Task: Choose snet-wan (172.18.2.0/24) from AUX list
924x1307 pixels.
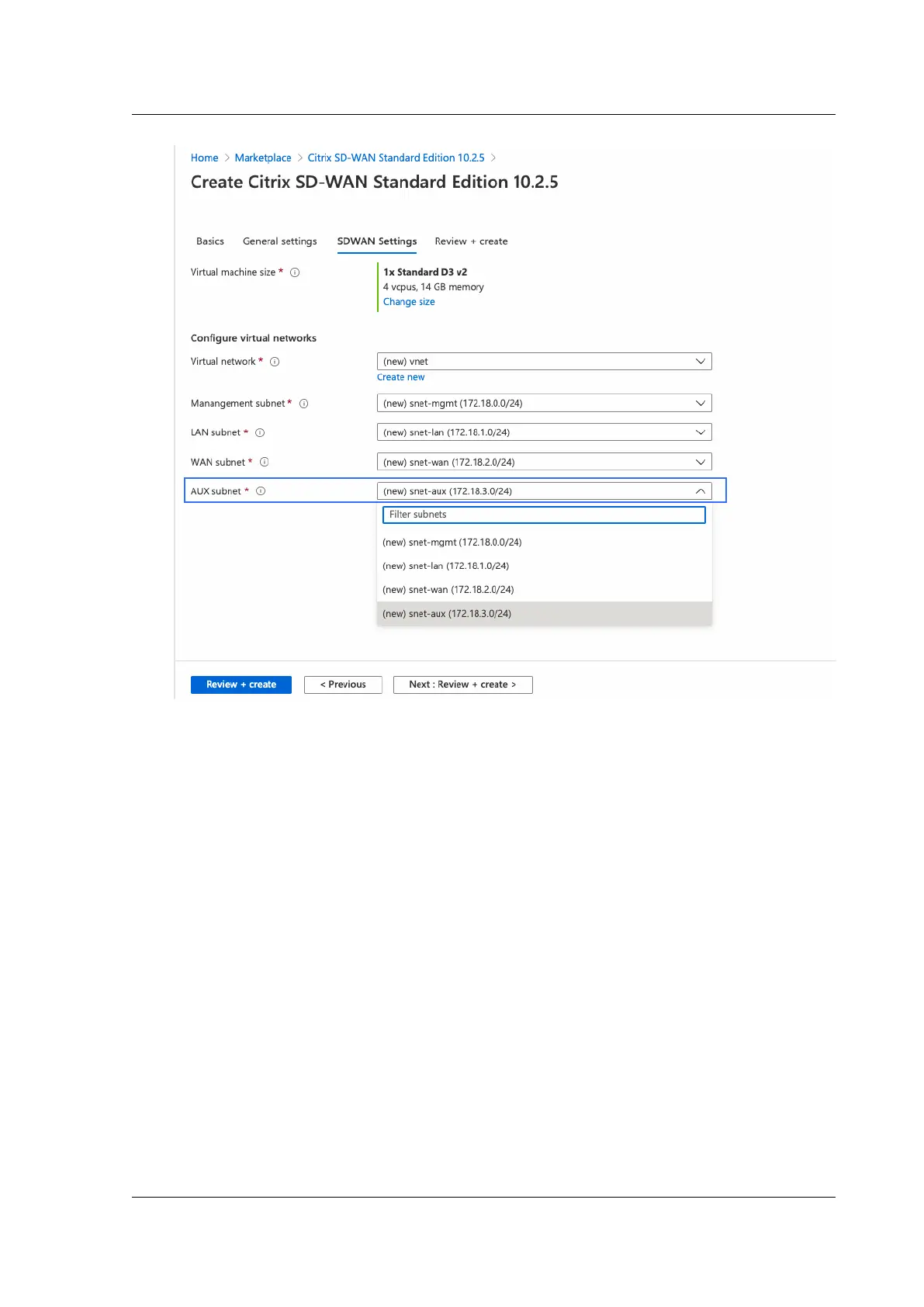Action: (544, 590)
